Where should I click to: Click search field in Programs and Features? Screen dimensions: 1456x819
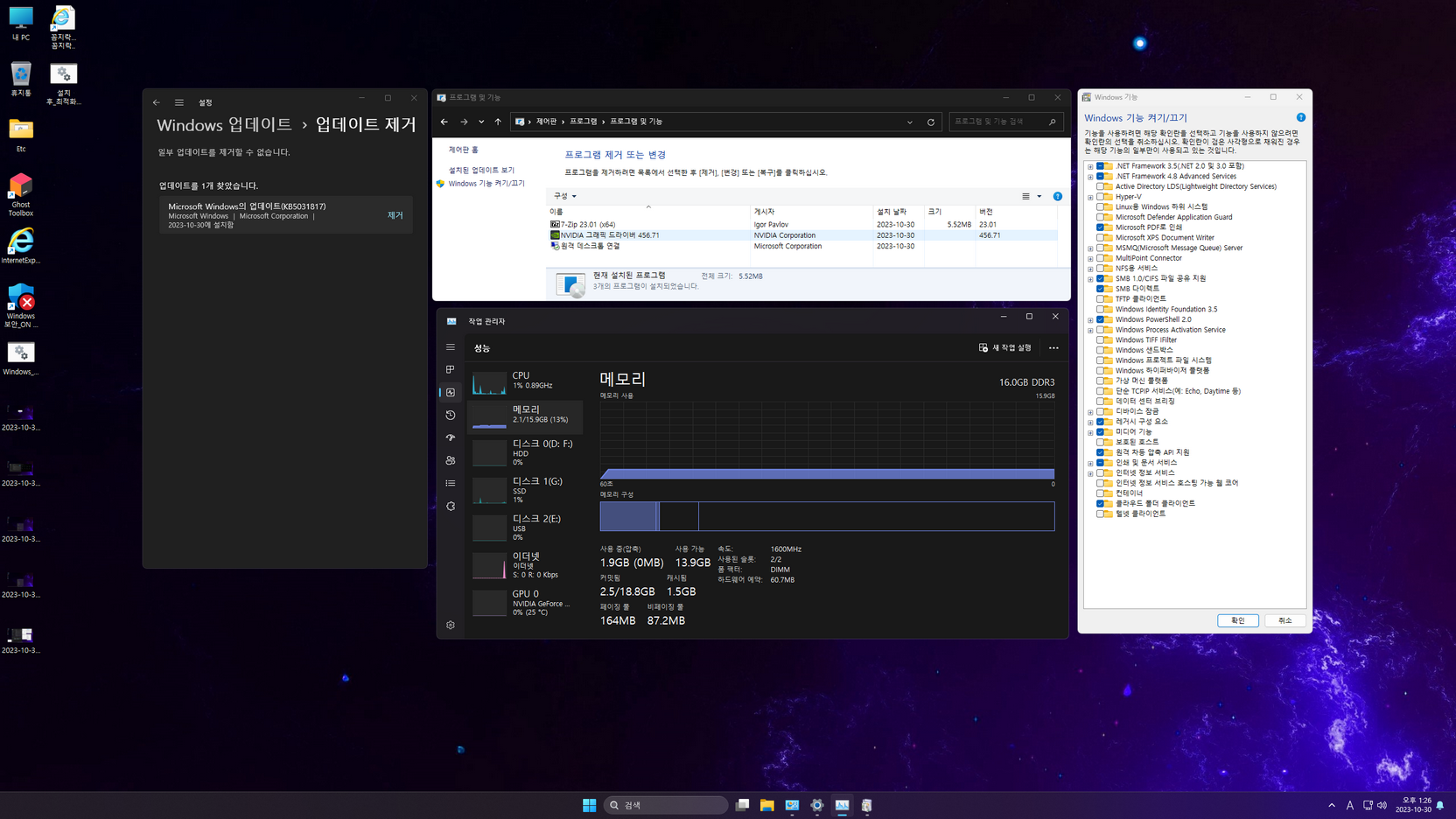tap(1006, 122)
